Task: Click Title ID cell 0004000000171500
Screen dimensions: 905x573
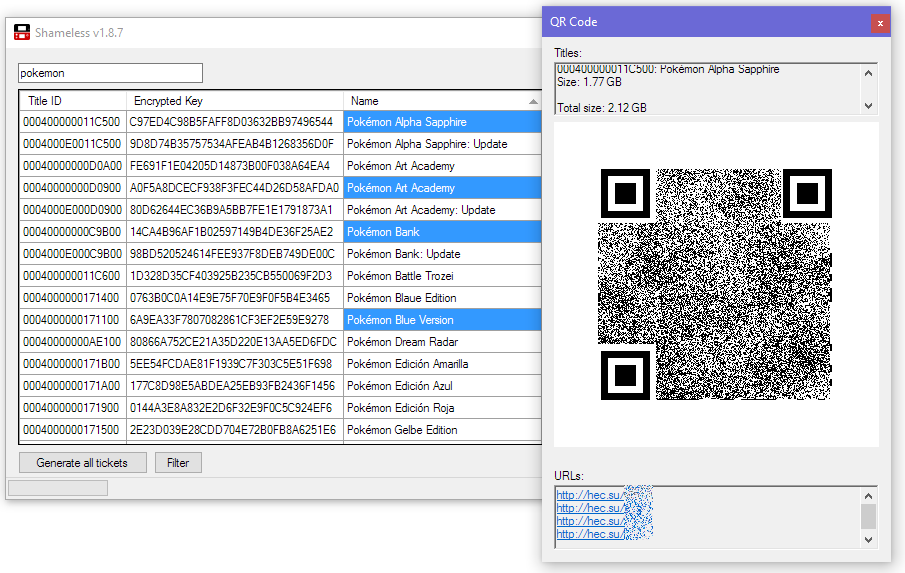Action: [71, 429]
